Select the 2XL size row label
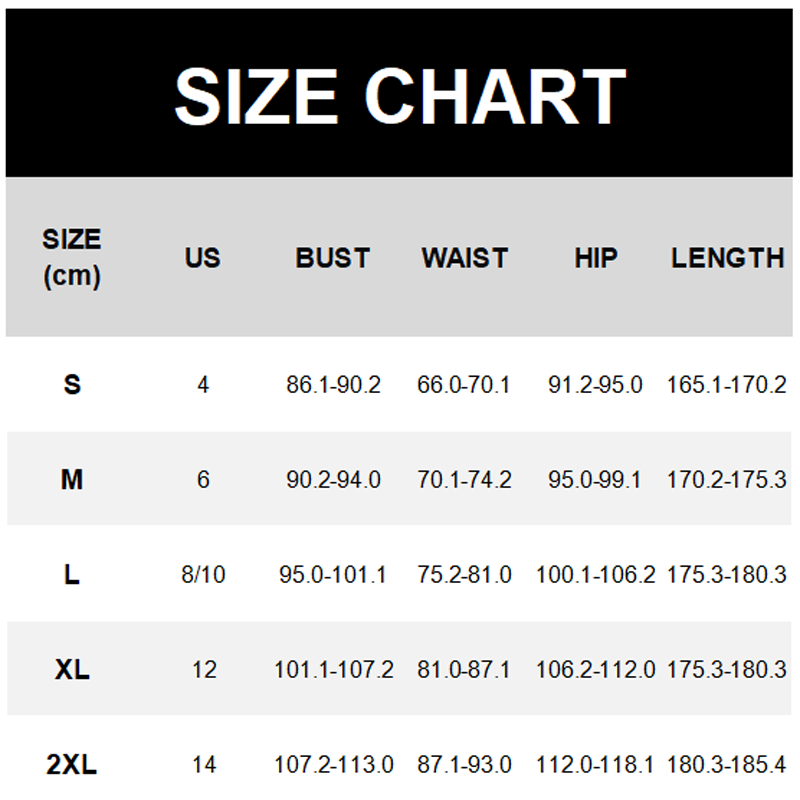This screenshot has width=800, height=800. point(72,766)
